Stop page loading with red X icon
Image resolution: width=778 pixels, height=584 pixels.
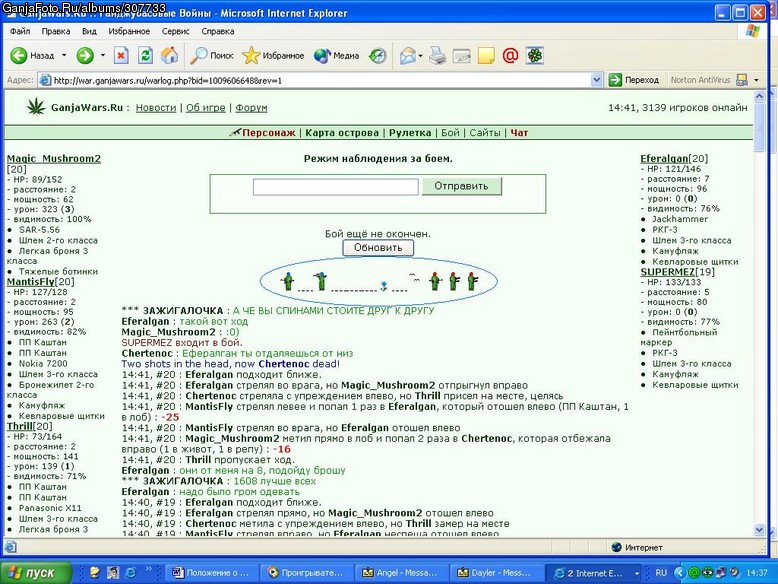[121, 56]
